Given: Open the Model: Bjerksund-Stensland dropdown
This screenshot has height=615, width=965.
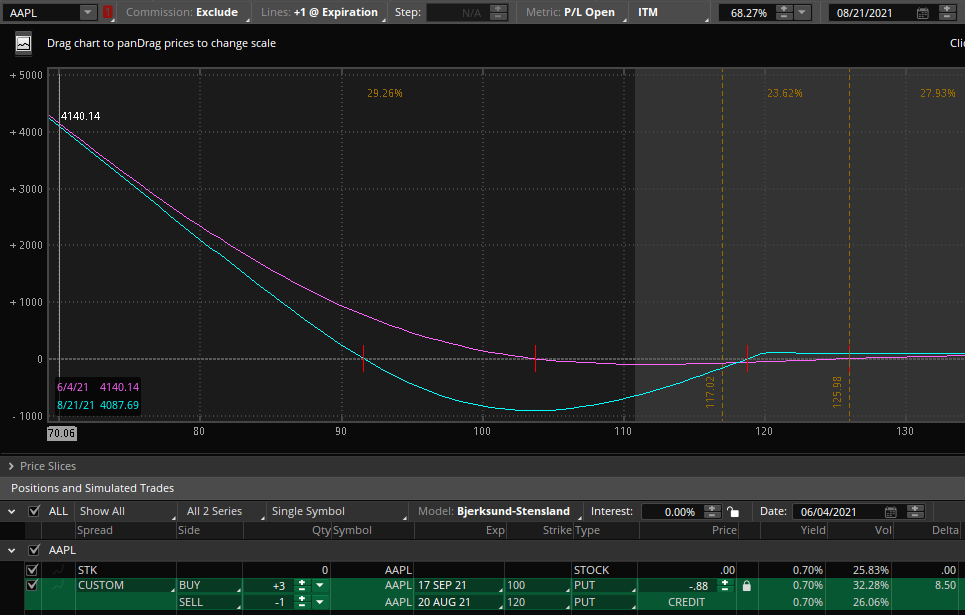Looking at the screenshot, I should point(498,512).
